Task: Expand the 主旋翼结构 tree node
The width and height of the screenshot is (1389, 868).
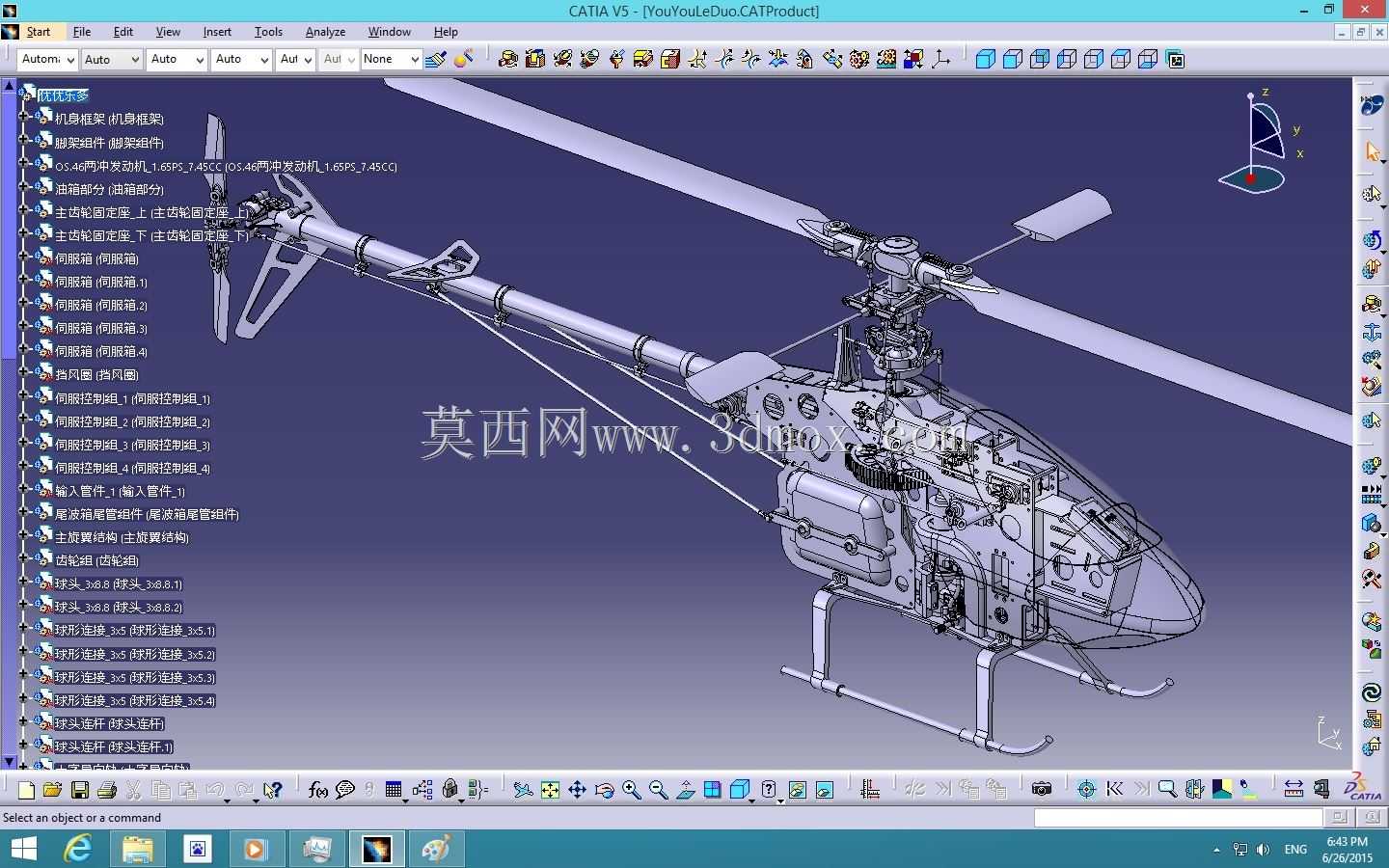Action: [25, 535]
